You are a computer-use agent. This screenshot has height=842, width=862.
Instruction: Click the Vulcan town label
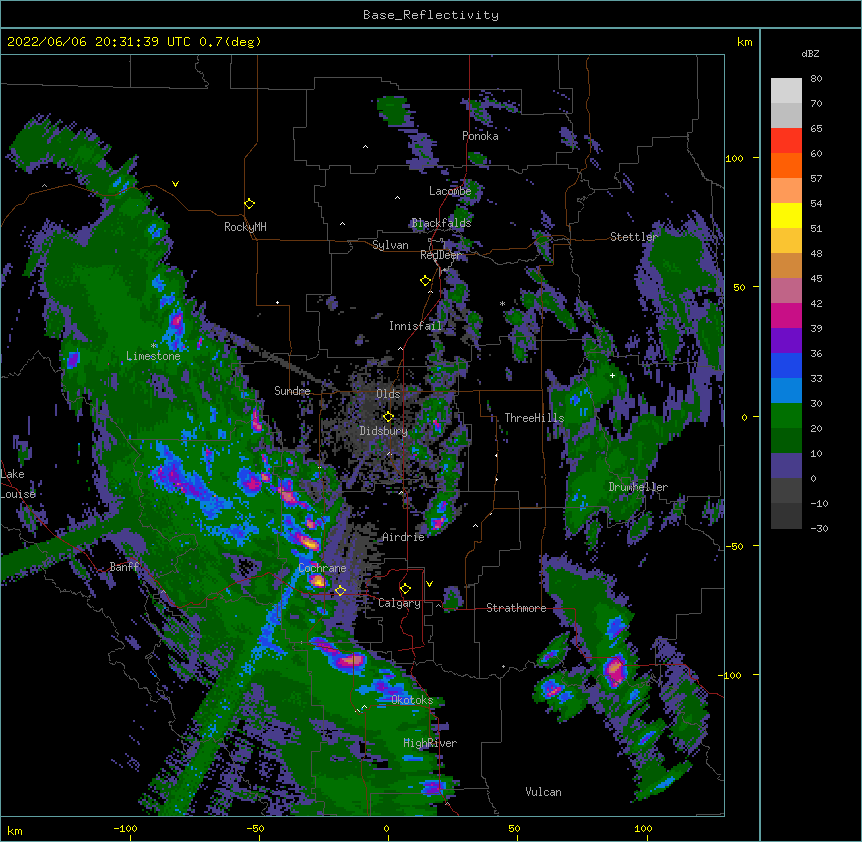(x=543, y=792)
